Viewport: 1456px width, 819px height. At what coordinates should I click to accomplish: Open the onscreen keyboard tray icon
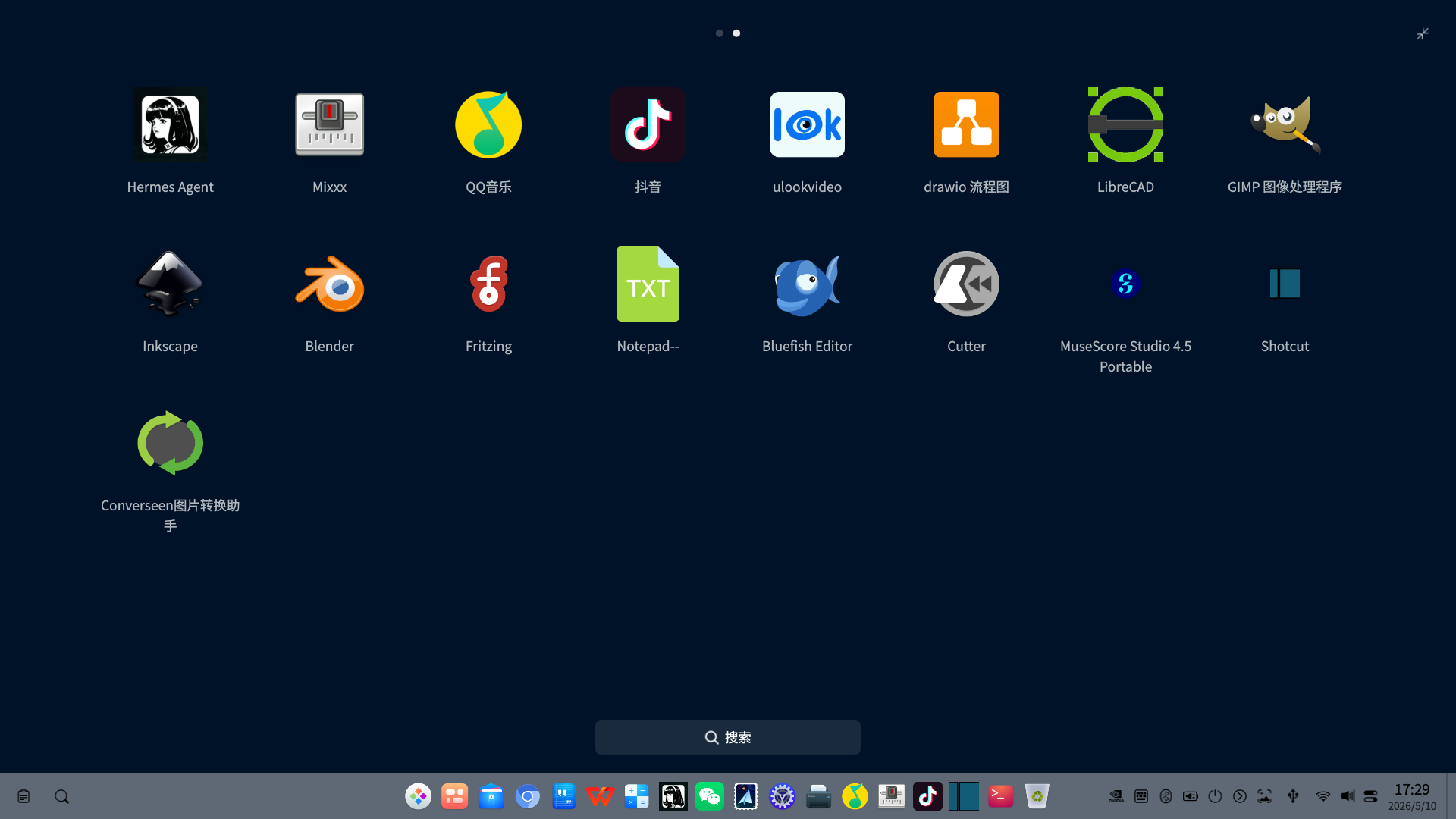point(1141,796)
